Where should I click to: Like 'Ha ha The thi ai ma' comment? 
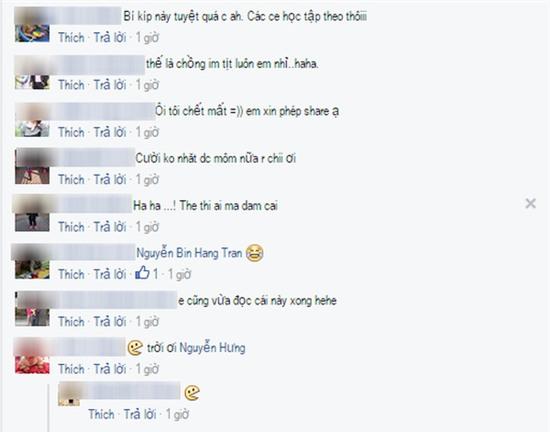(71, 227)
